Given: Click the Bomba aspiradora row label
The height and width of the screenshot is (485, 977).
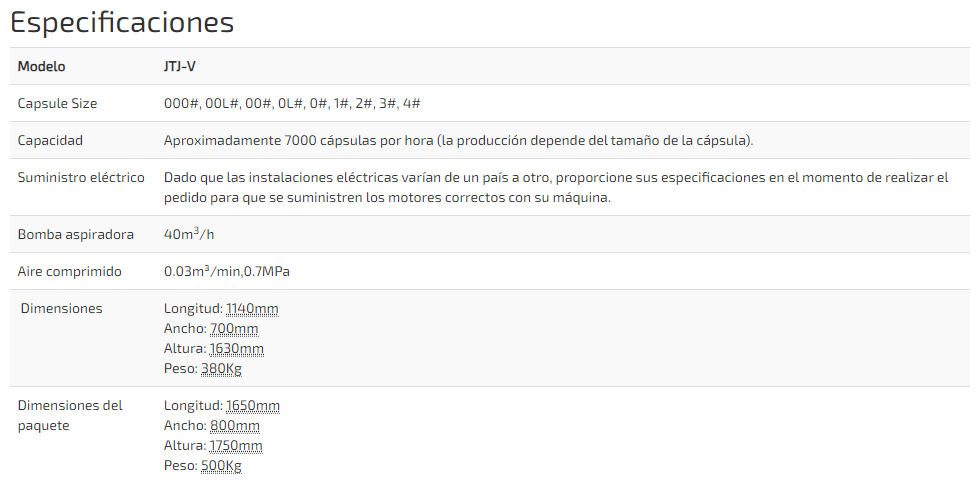Looking at the screenshot, I should [76, 235].
